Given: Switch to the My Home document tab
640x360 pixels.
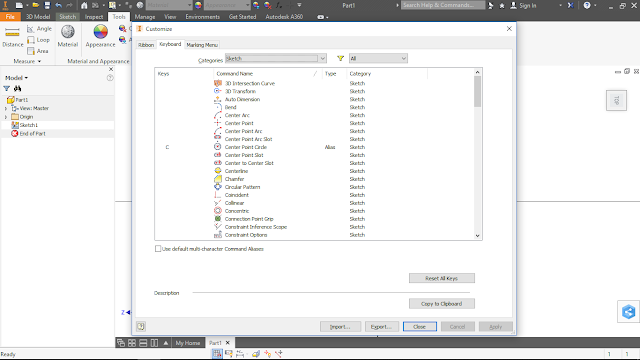Looking at the screenshot, I should (x=188, y=343).
